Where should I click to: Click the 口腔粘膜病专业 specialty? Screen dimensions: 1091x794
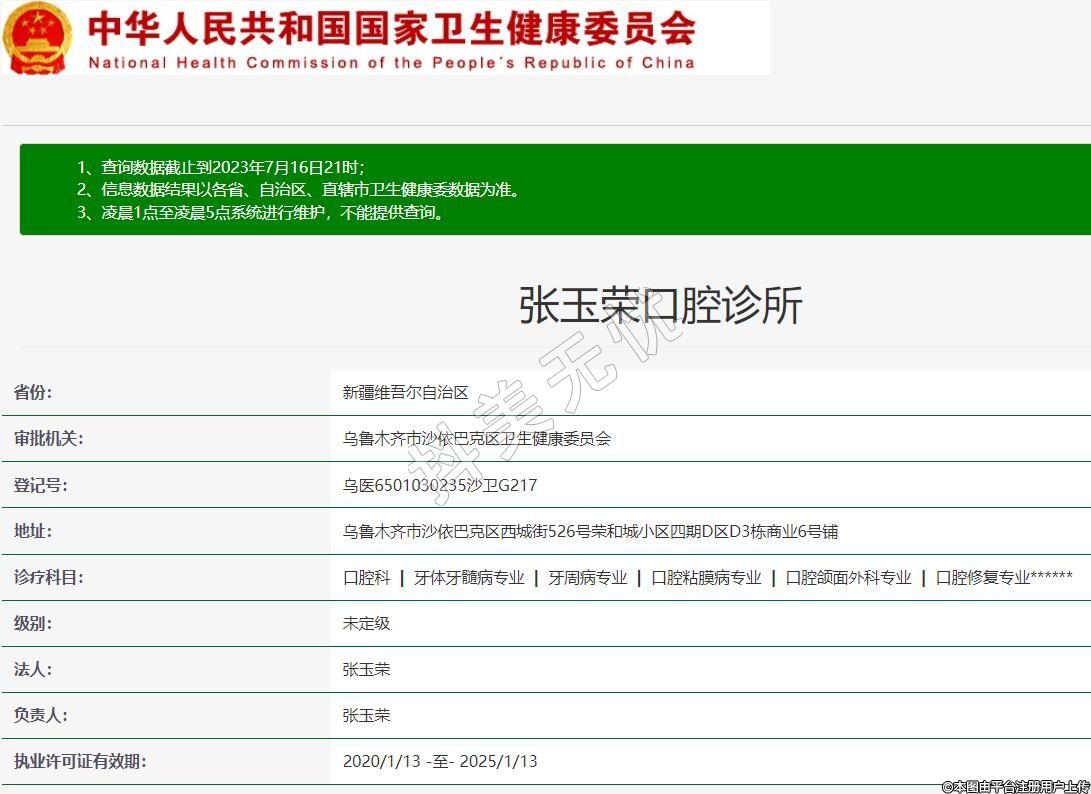click(x=706, y=578)
